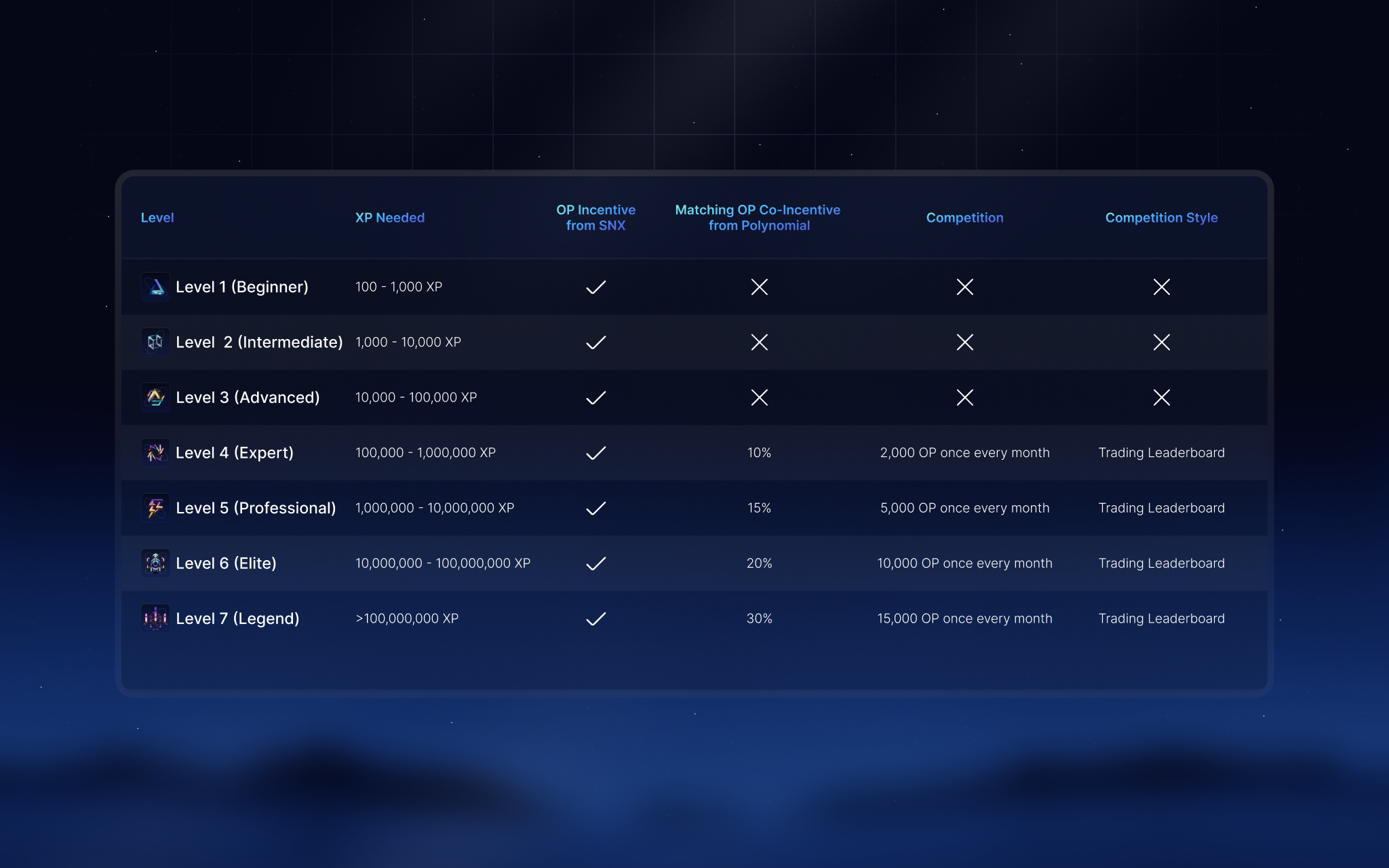Click the Competition Style column header

1161,218
